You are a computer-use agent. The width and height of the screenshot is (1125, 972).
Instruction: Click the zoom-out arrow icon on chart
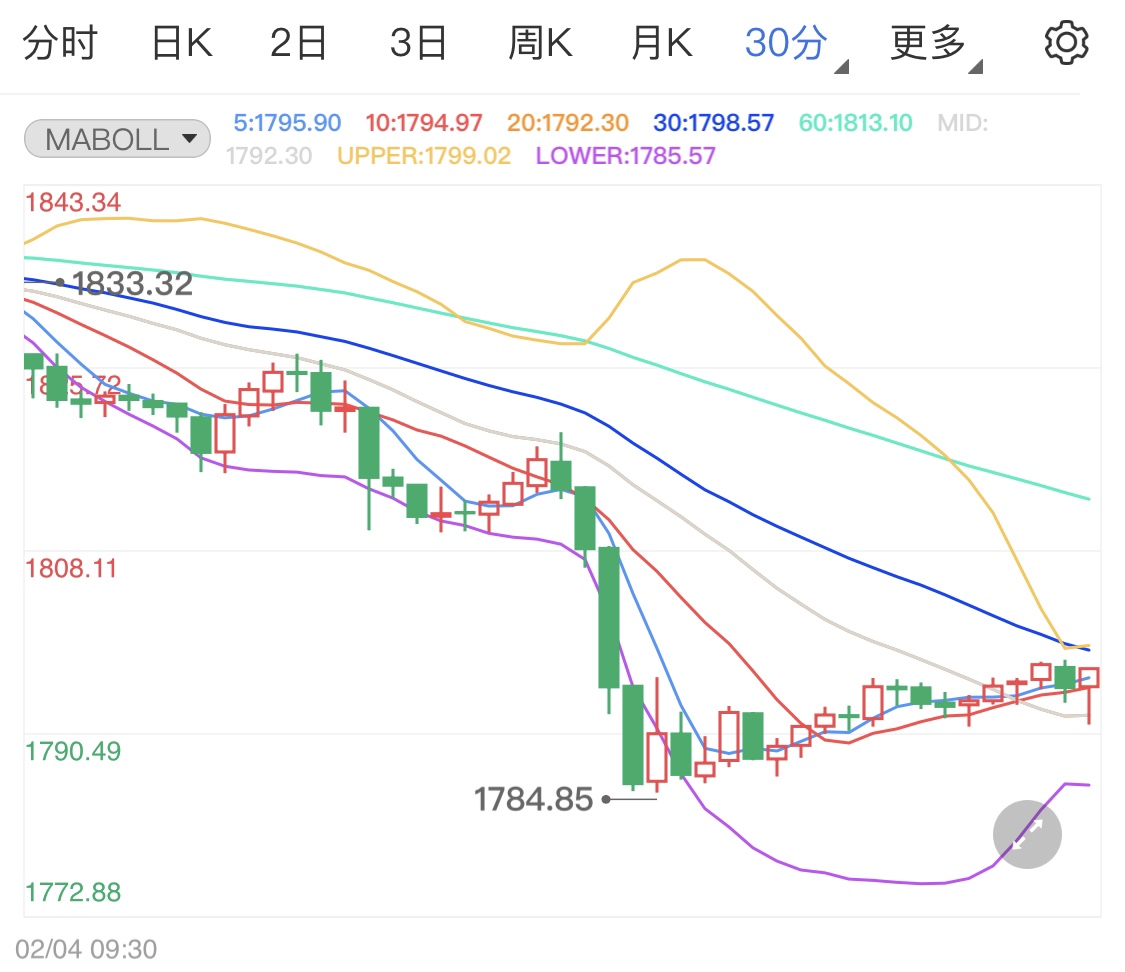1026,834
